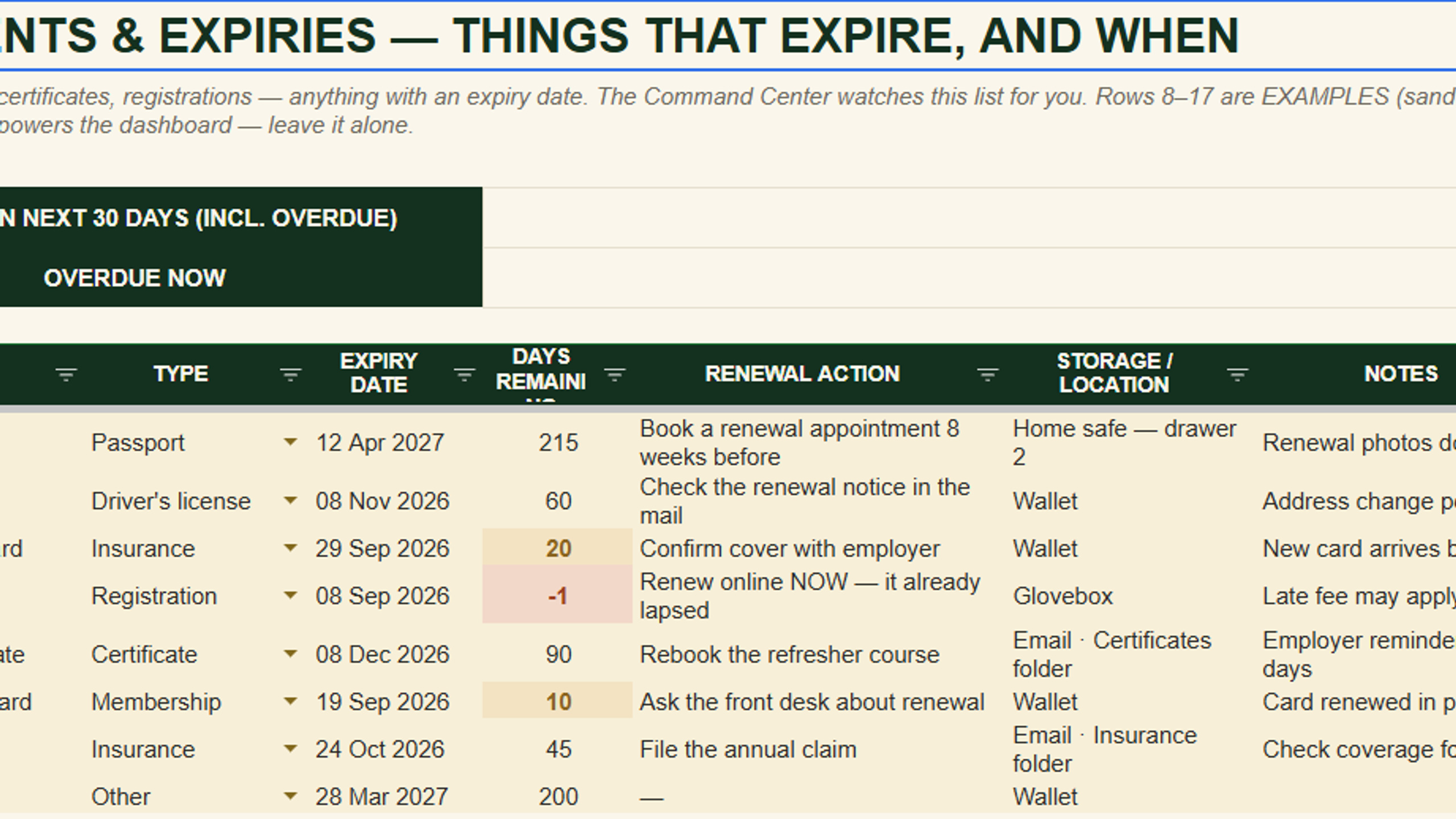The height and width of the screenshot is (819, 1456).
Task: Expand the Certificate type dropdown
Action: click(x=290, y=653)
